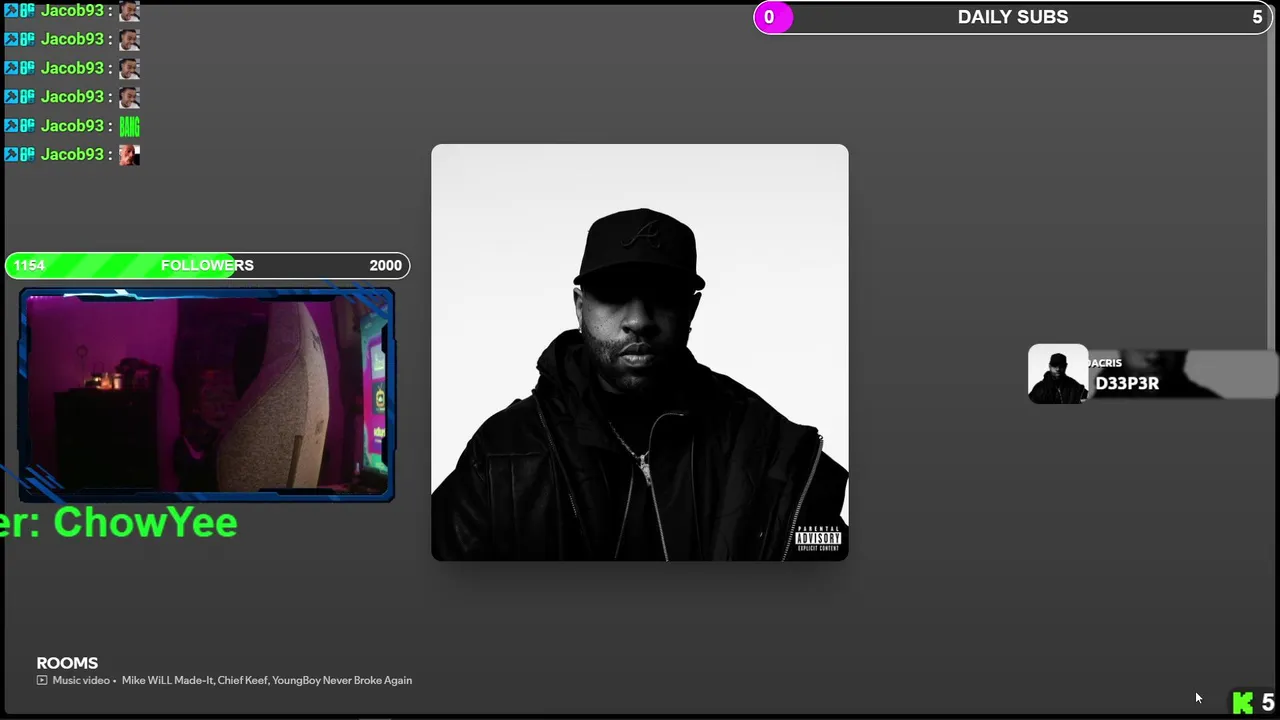Click the pink Daily Subs count circle showing 0

772,17
